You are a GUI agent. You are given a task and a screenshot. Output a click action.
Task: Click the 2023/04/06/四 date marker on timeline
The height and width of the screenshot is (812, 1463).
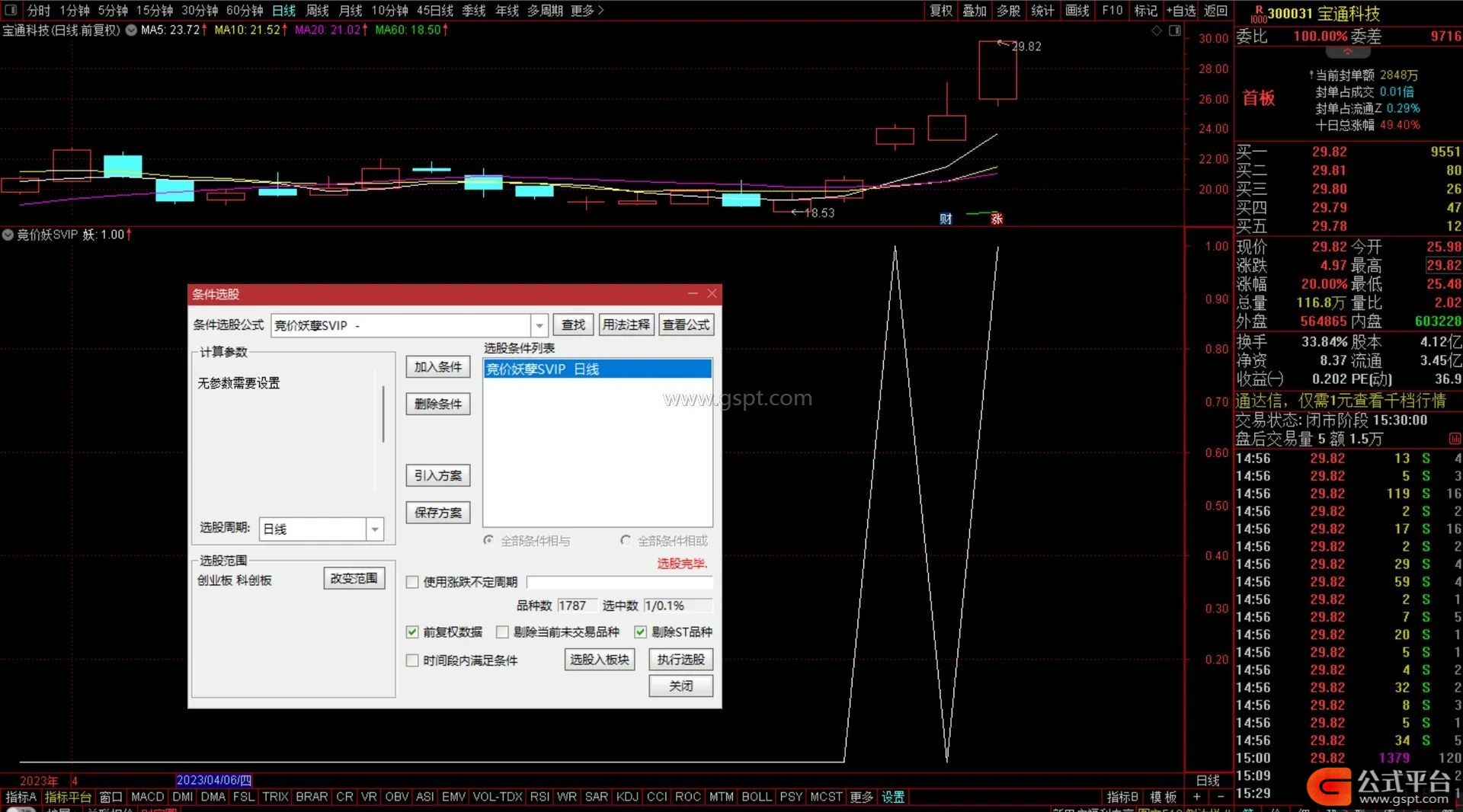[213, 781]
